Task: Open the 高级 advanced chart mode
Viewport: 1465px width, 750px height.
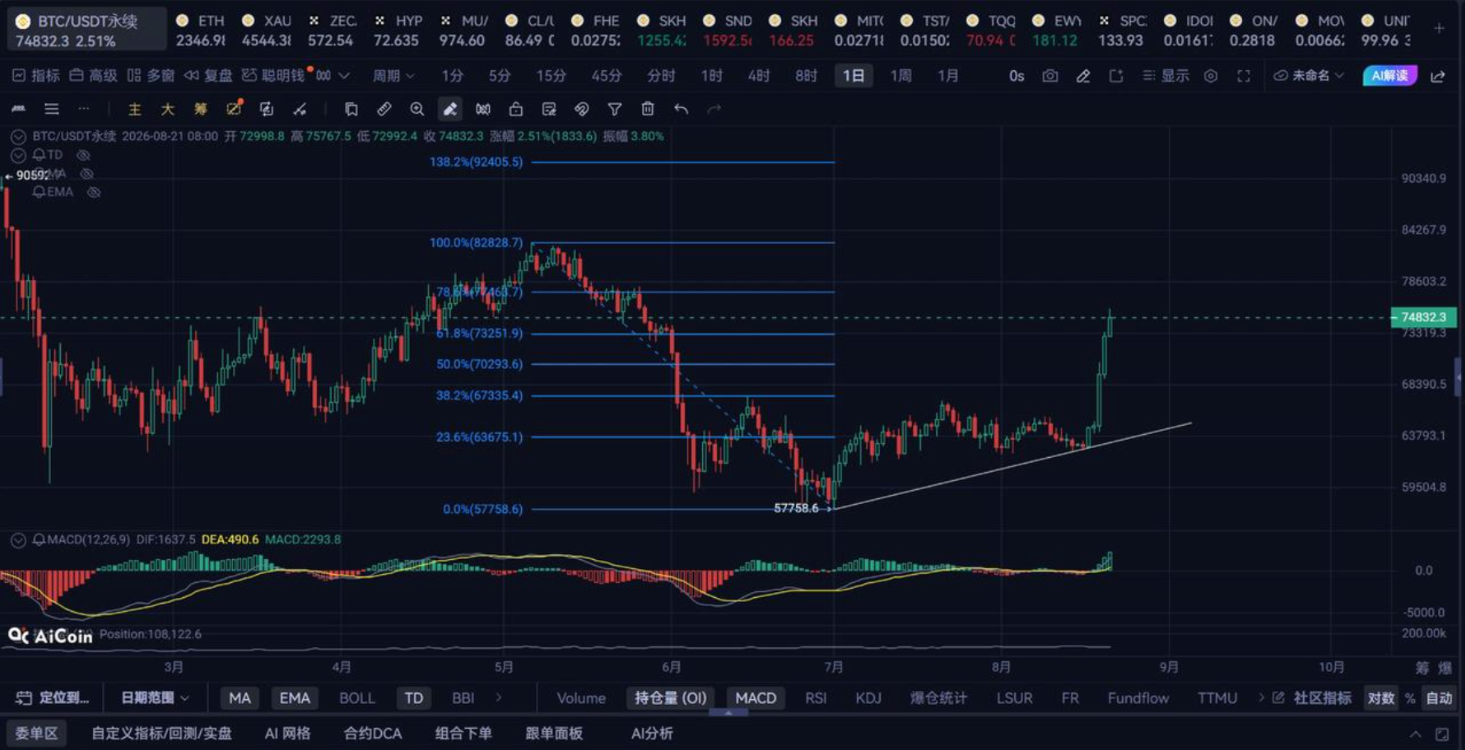Action: click(94, 76)
